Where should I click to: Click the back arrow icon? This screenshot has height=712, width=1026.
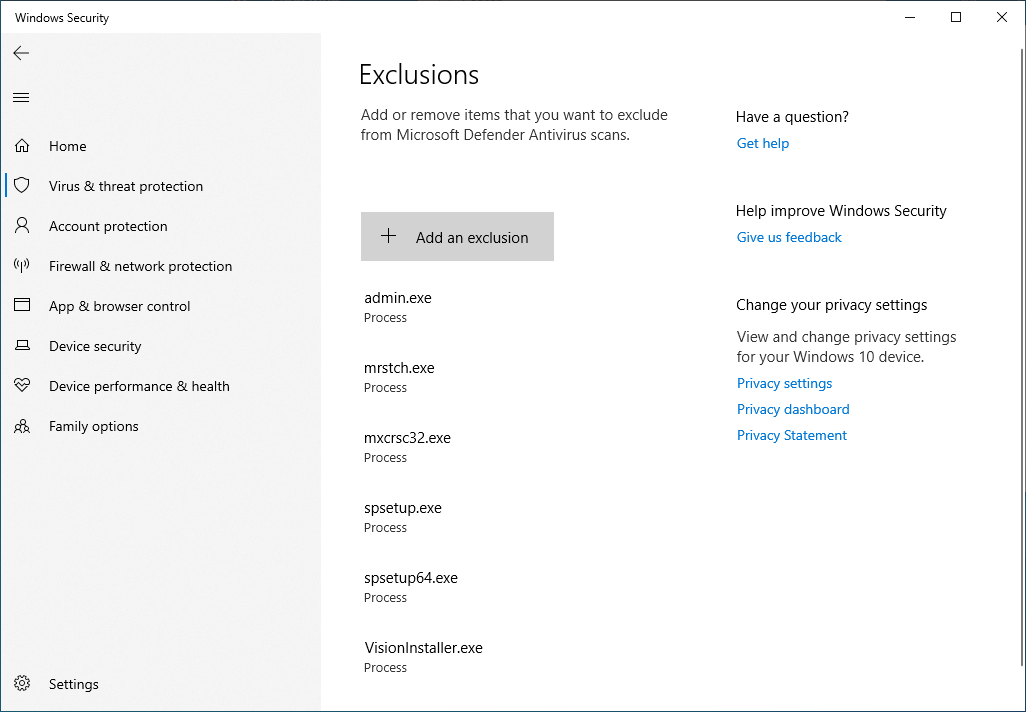pos(21,53)
